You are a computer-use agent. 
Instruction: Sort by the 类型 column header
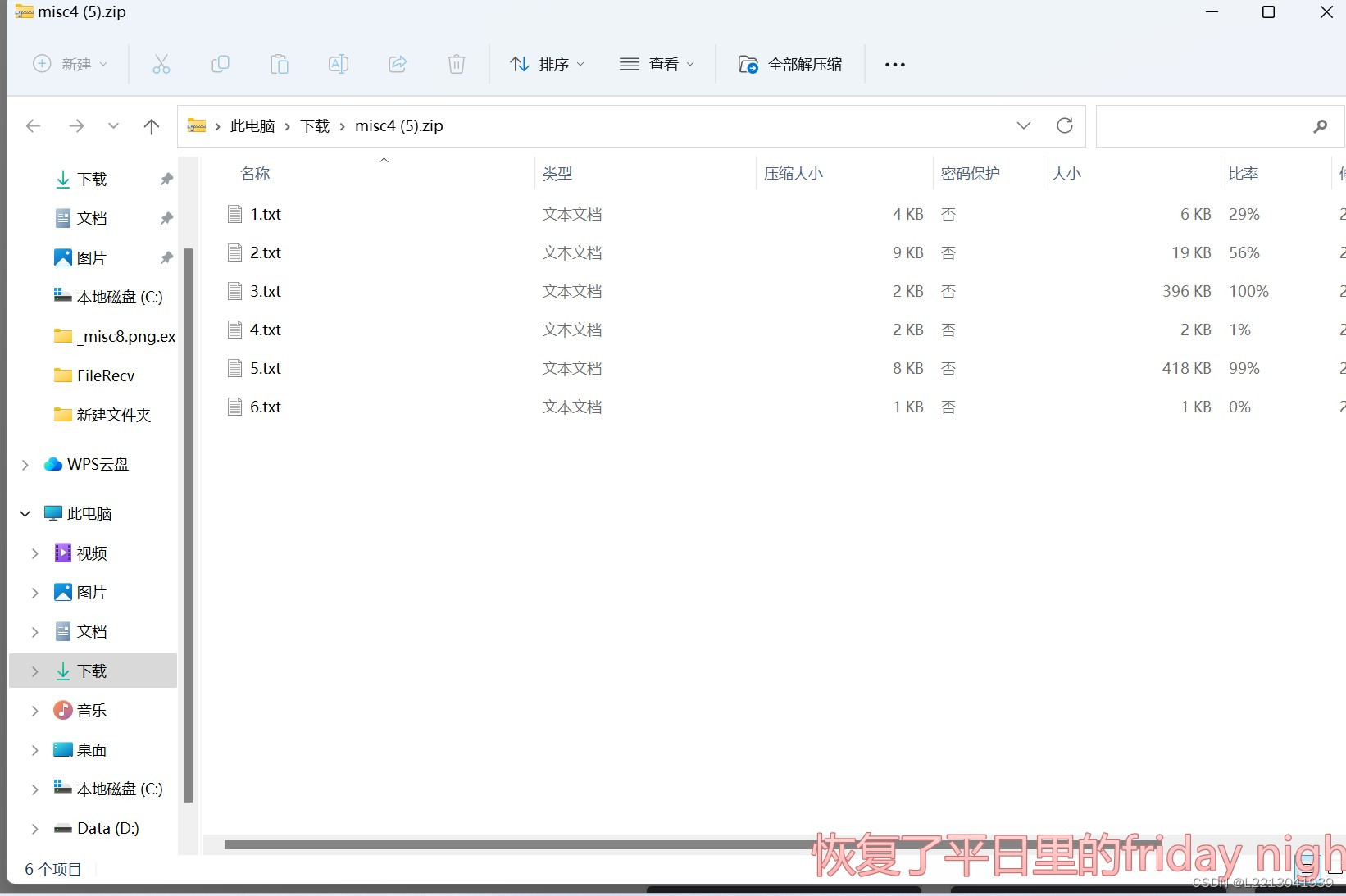557,174
